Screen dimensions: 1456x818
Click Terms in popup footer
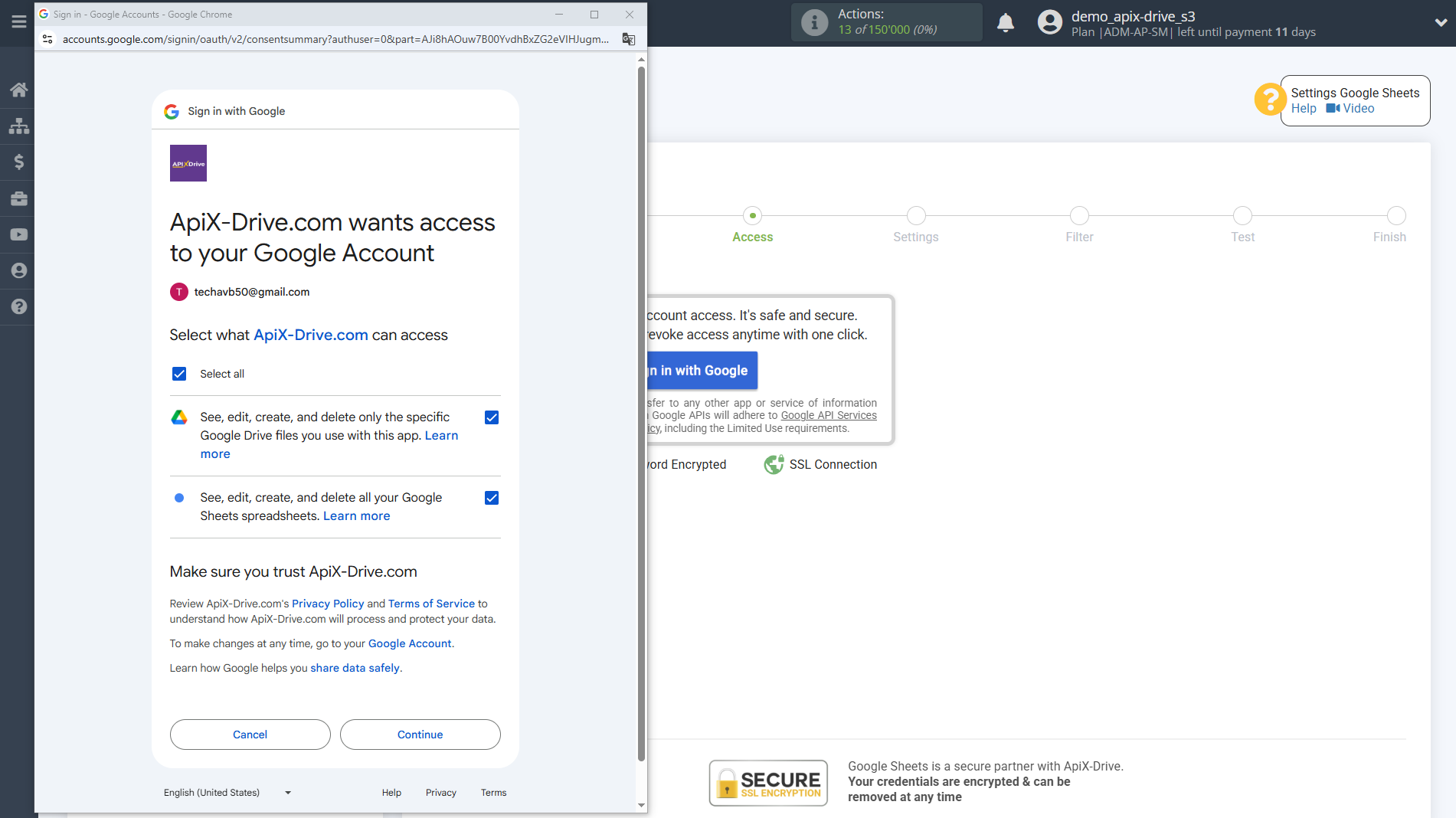tap(494, 793)
